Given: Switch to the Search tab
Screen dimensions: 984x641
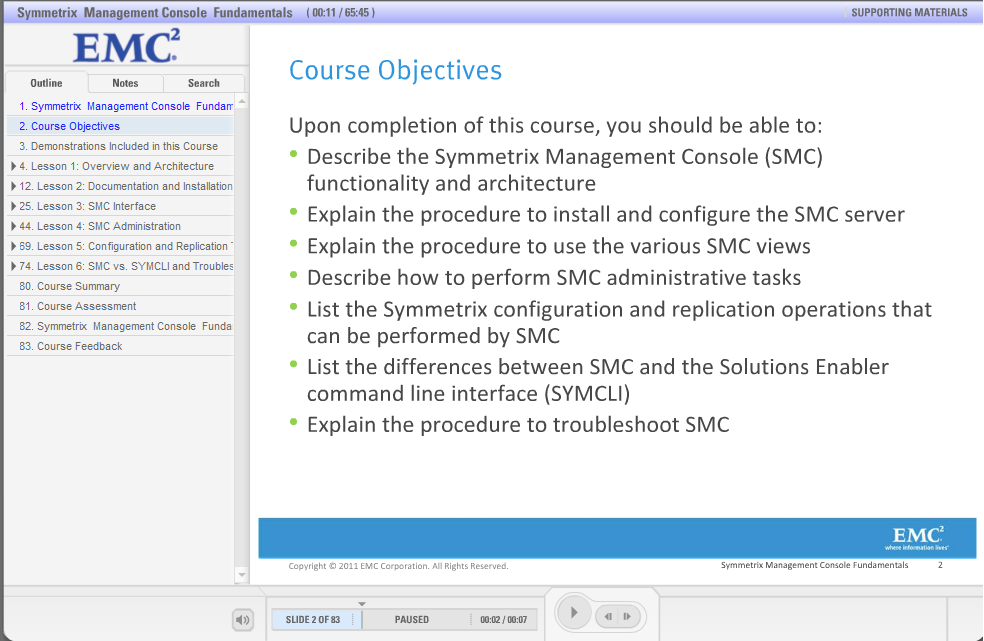Looking at the screenshot, I should pyautogui.click(x=204, y=83).
